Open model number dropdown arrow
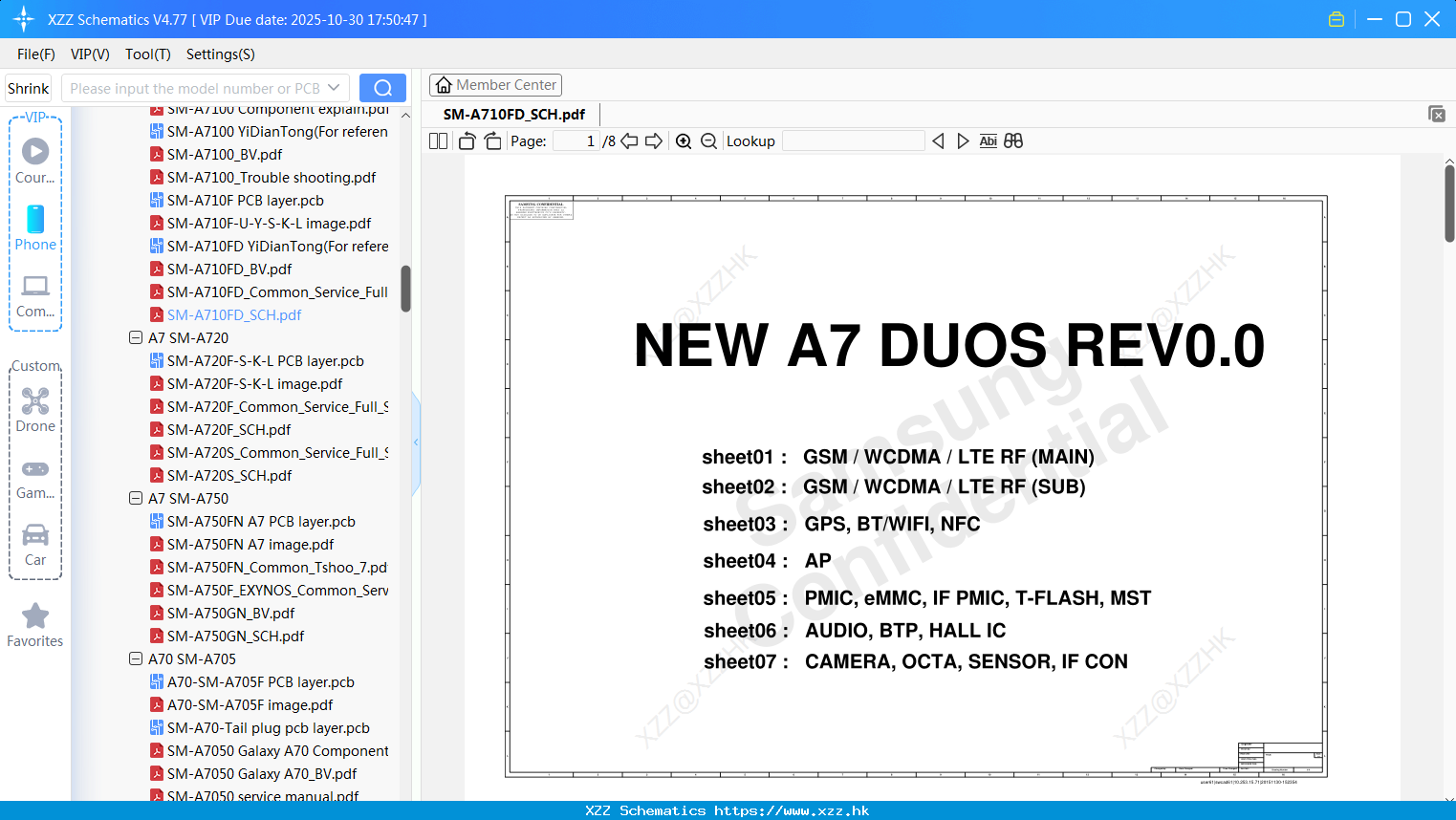 (334, 88)
